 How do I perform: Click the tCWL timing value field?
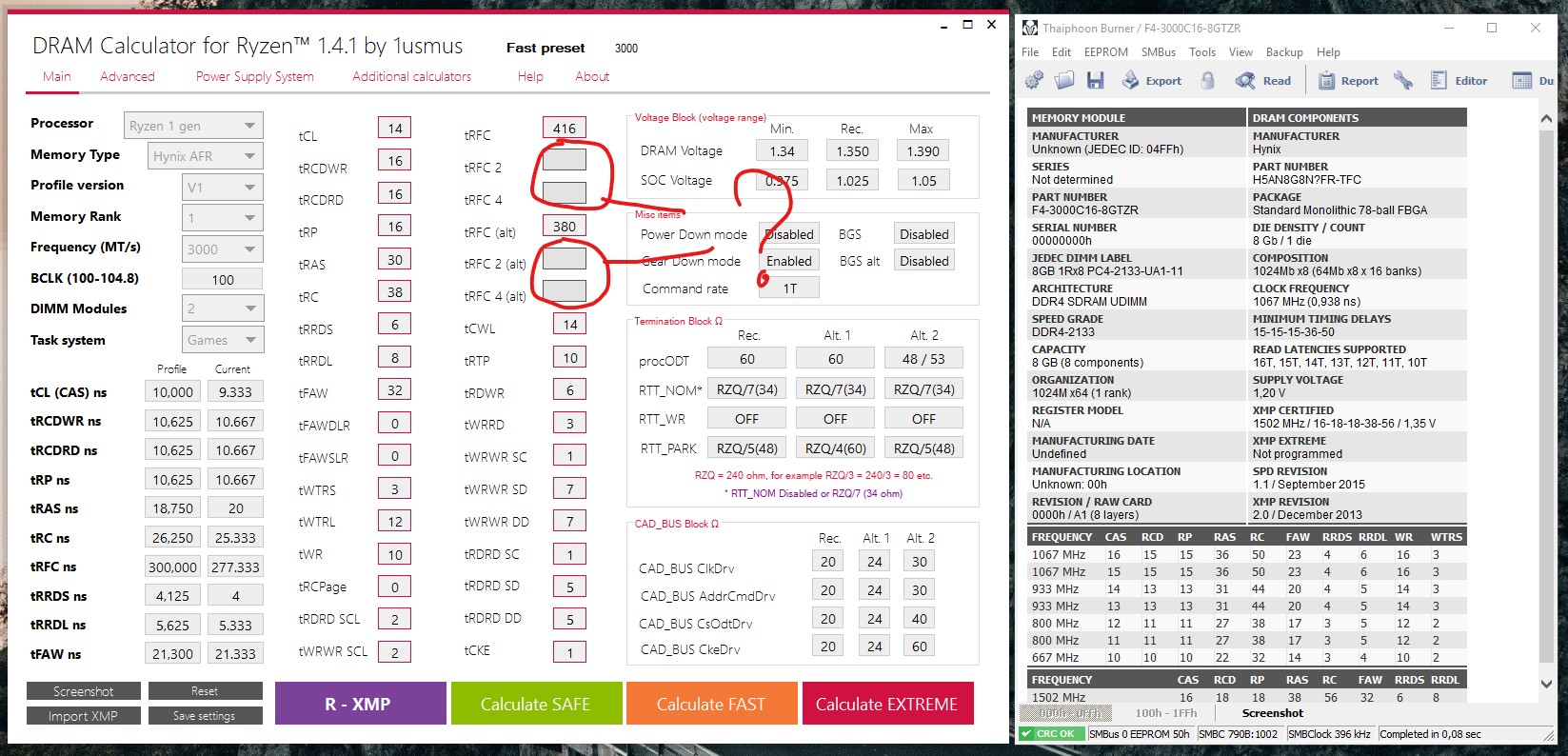point(569,325)
